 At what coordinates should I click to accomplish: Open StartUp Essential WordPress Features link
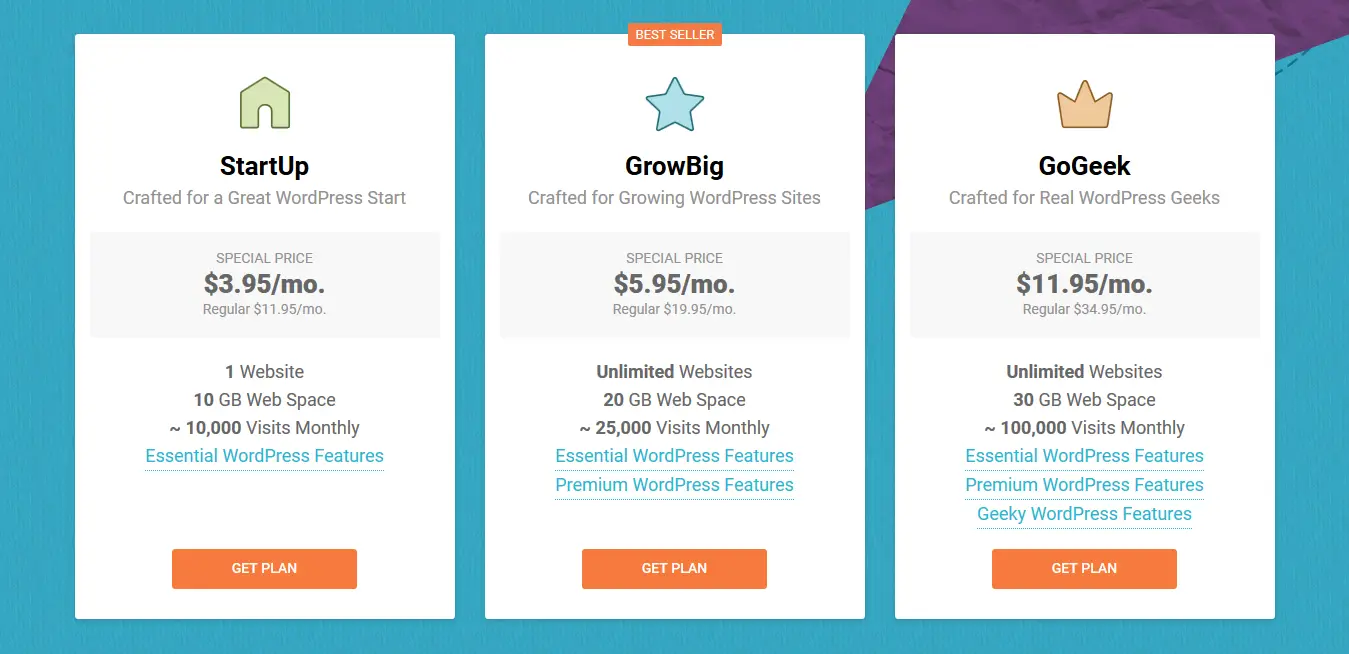(x=265, y=456)
